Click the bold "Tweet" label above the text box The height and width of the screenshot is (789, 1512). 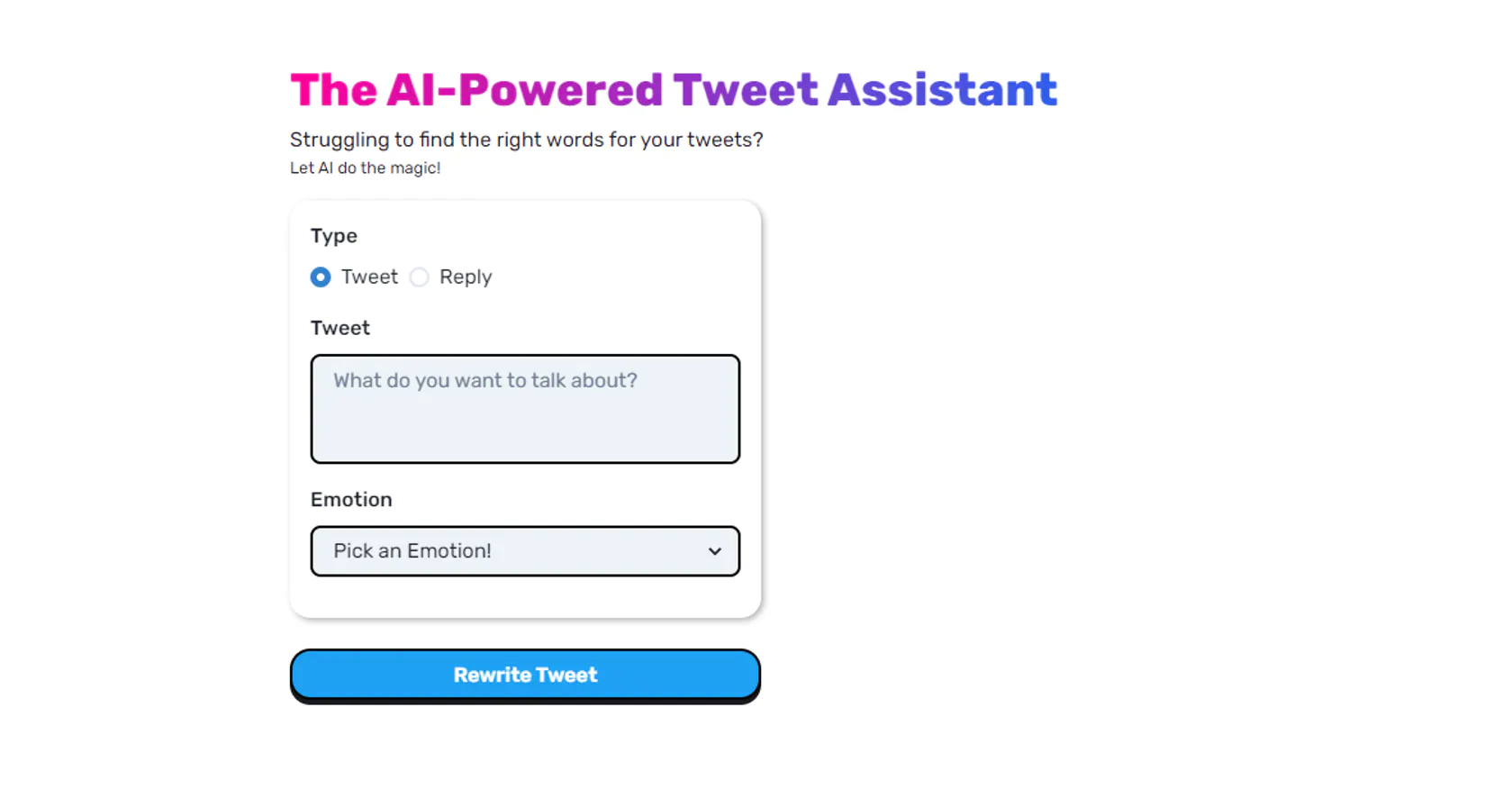pos(340,328)
